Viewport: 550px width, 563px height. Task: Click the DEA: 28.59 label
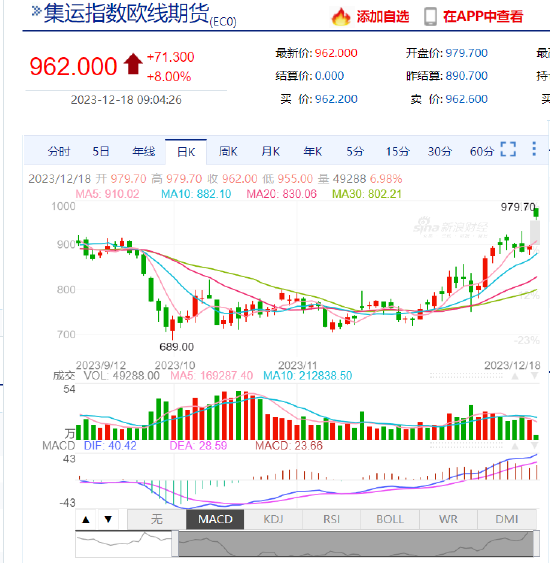198,446
